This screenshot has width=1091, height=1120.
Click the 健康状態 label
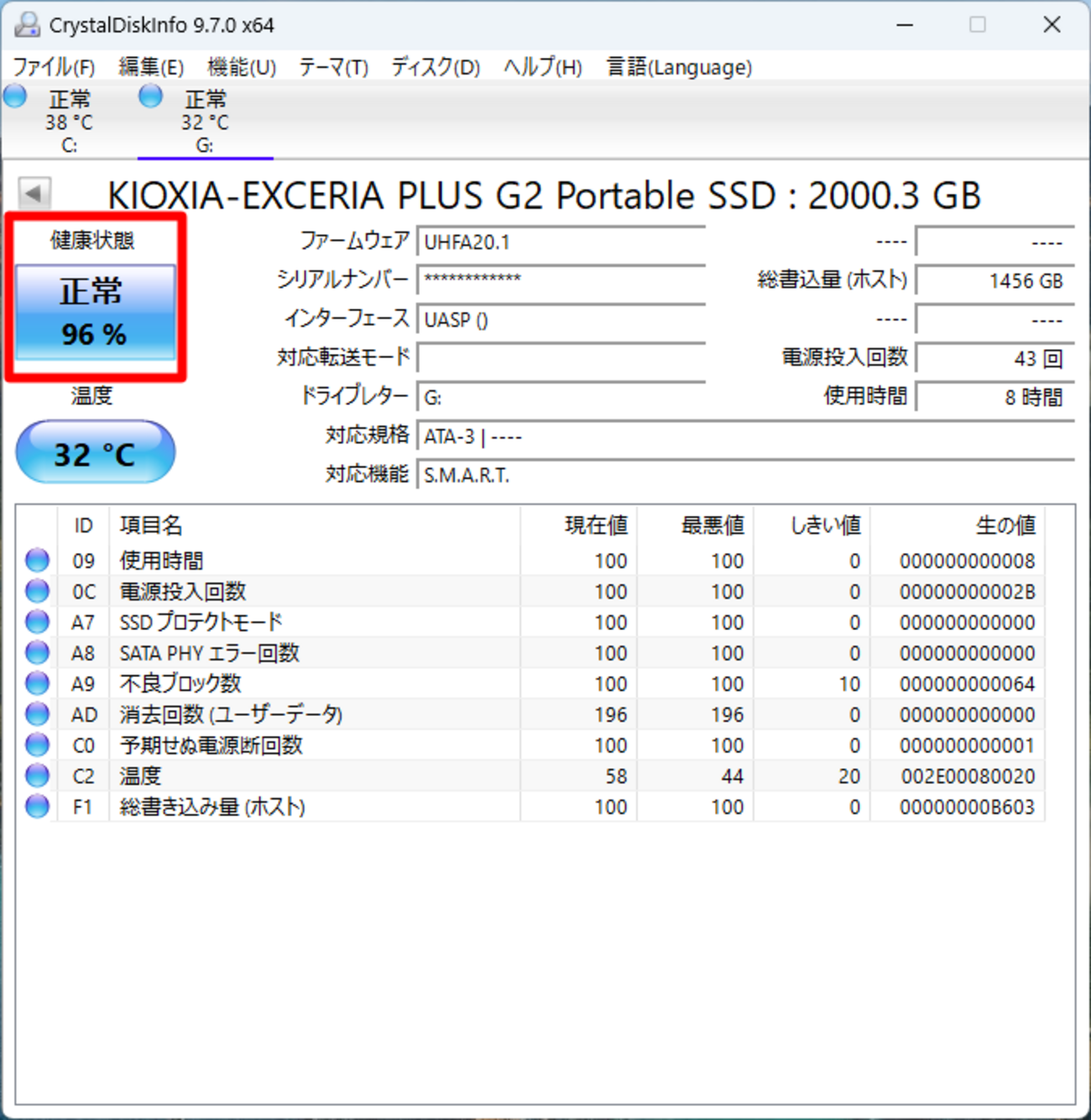91,241
